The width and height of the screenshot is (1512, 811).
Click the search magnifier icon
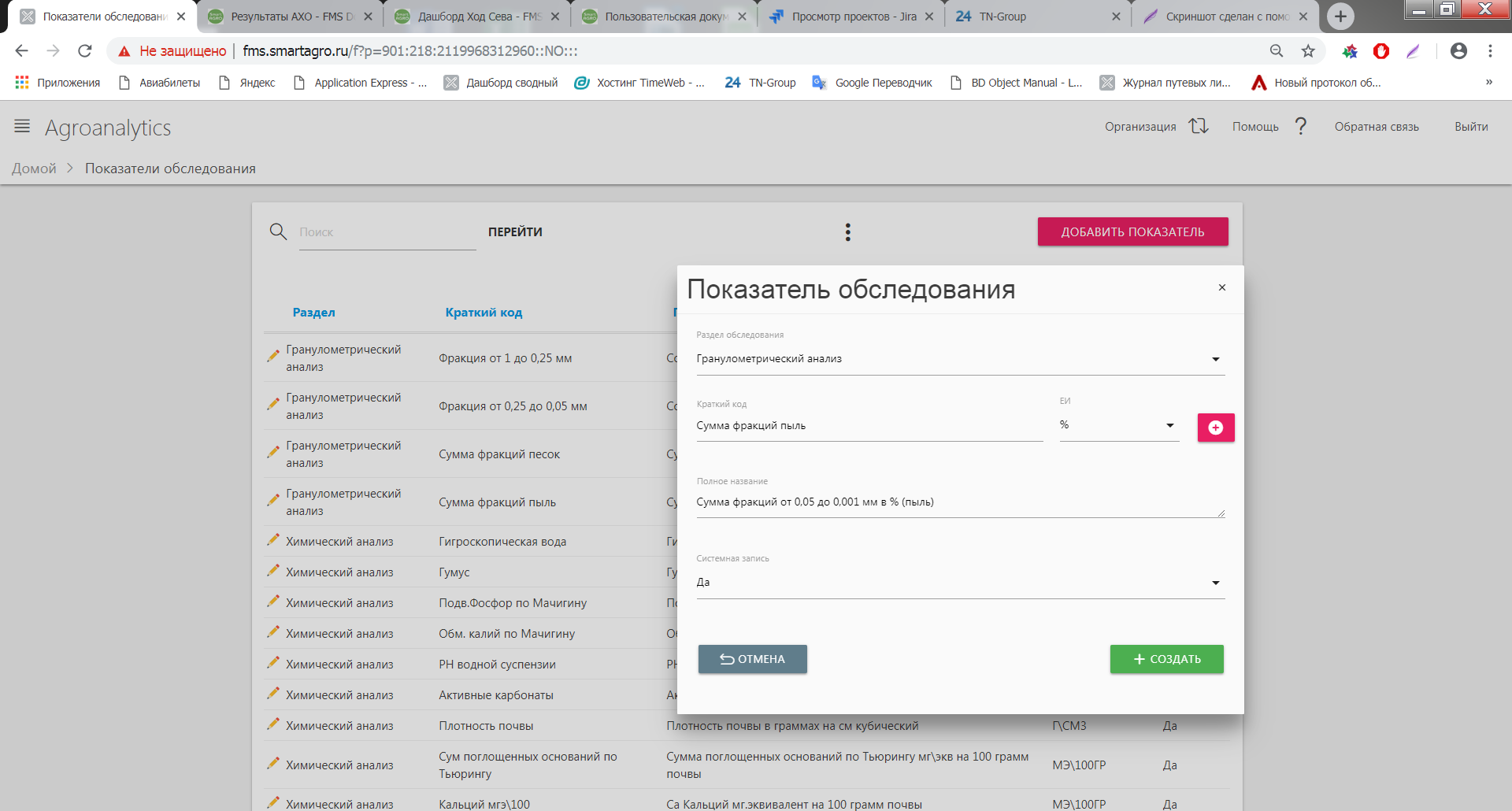(278, 231)
